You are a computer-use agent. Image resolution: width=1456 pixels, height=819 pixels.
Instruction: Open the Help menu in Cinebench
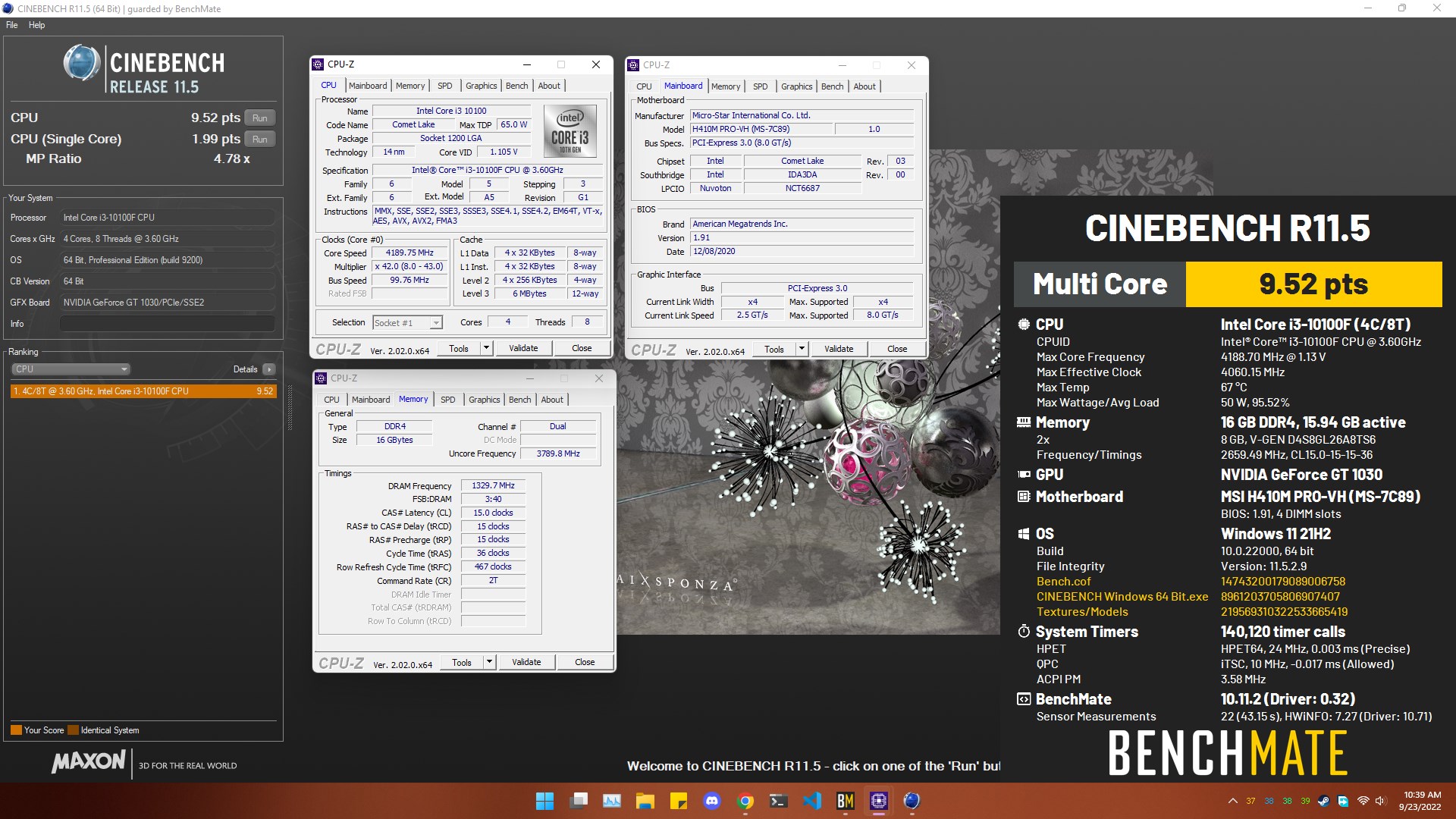click(37, 25)
